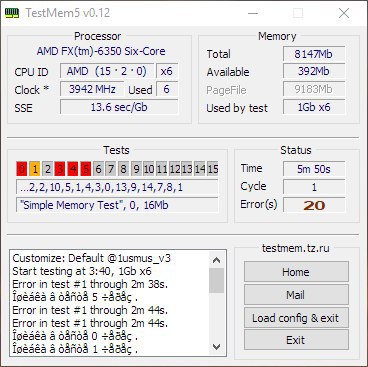
Task: Click the Mail button
Action: pos(296,295)
